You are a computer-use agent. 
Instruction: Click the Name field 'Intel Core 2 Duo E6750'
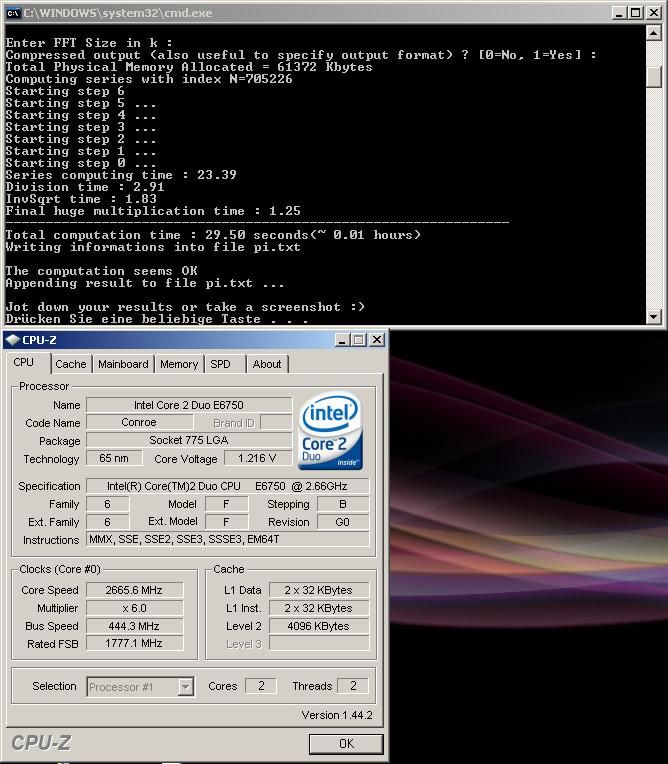[x=189, y=405]
